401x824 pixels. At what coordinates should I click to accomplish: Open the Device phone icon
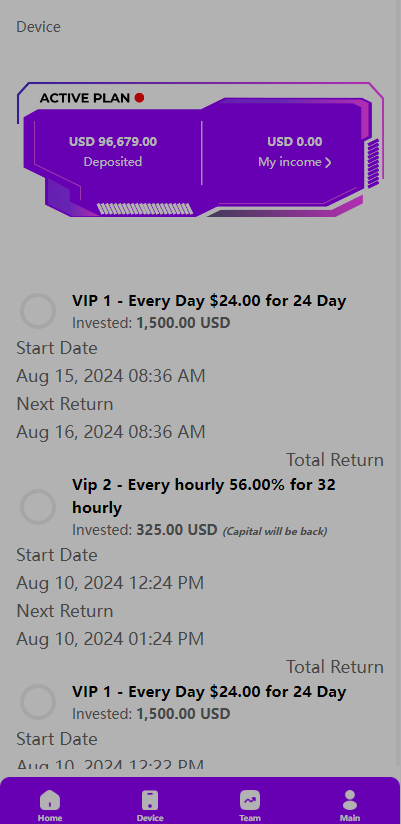[x=150, y=800]
